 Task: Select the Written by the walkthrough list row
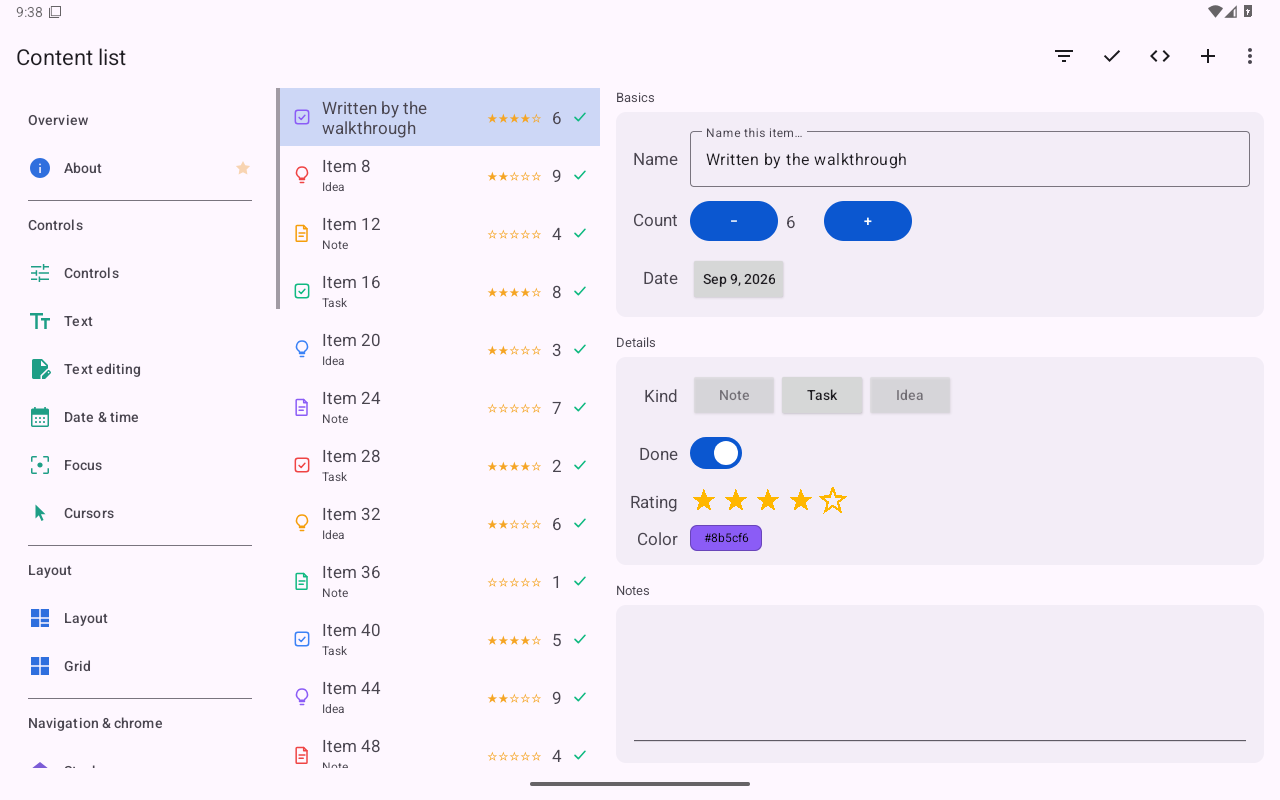[438, 117]
